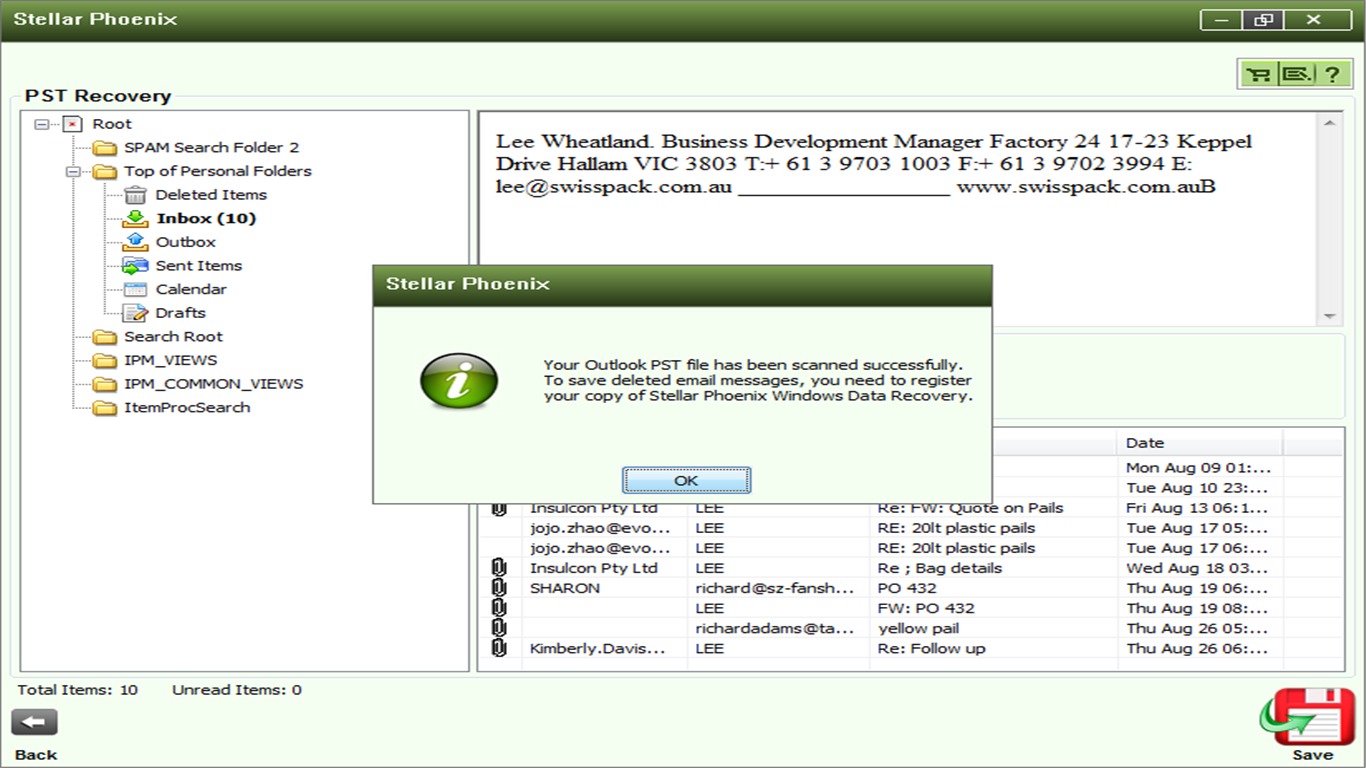Click paperclip on Quote on Pails row
Screen dimensions: 1366x768
pos(499,509)
